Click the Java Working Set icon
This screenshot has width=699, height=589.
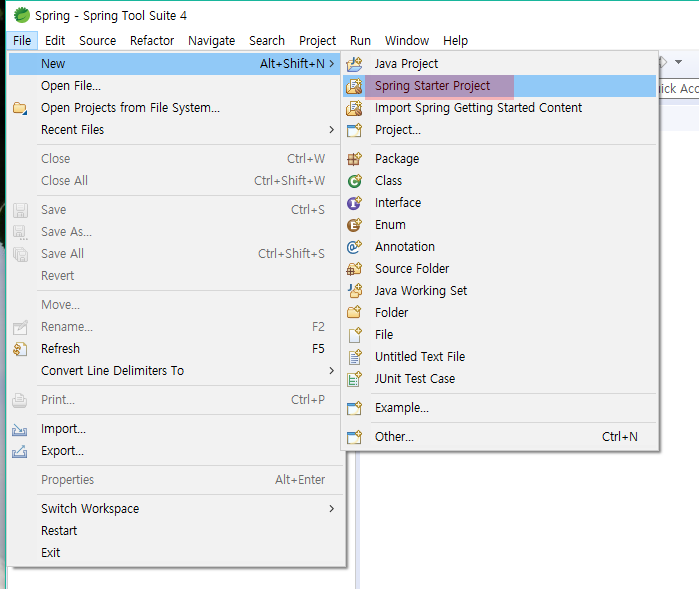pyautogui.click(x=354, y=291)
